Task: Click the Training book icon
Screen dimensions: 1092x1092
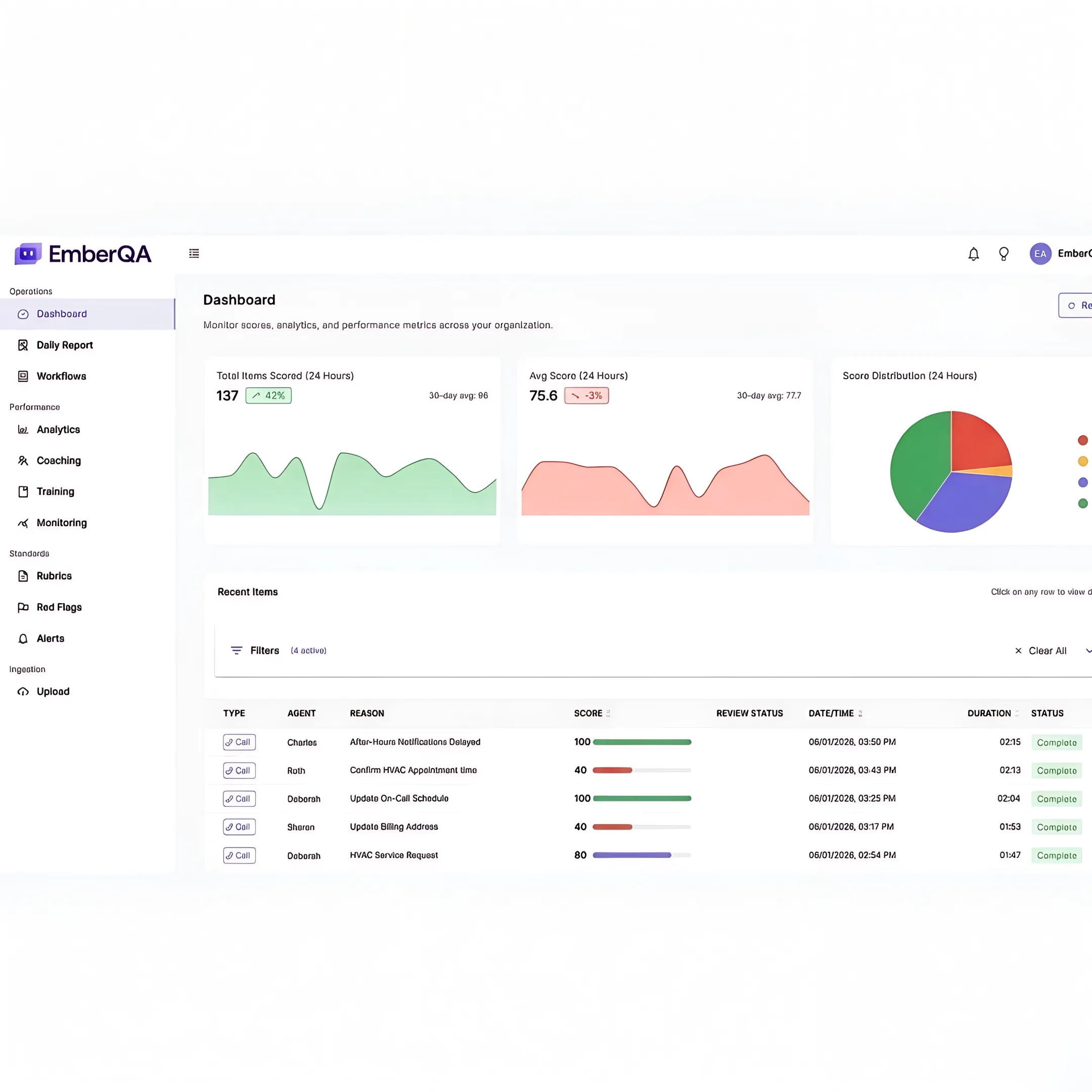Action: [x=23, y=492]
